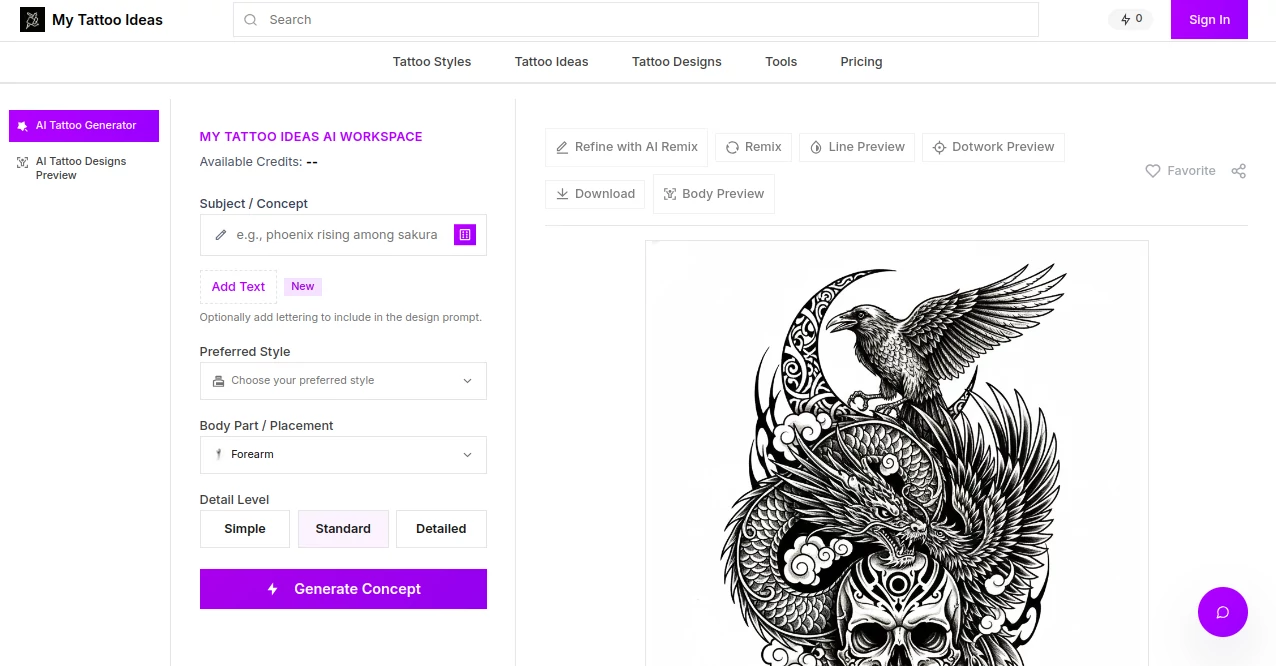
Task: Click the Favorite heart icon
Action: (1153, 170)
